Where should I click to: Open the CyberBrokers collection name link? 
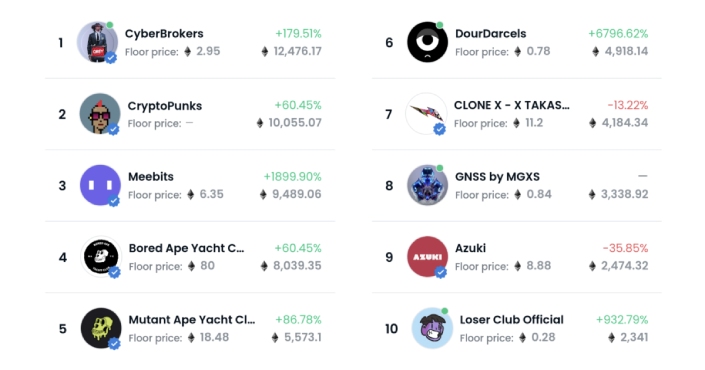point(164,34)
